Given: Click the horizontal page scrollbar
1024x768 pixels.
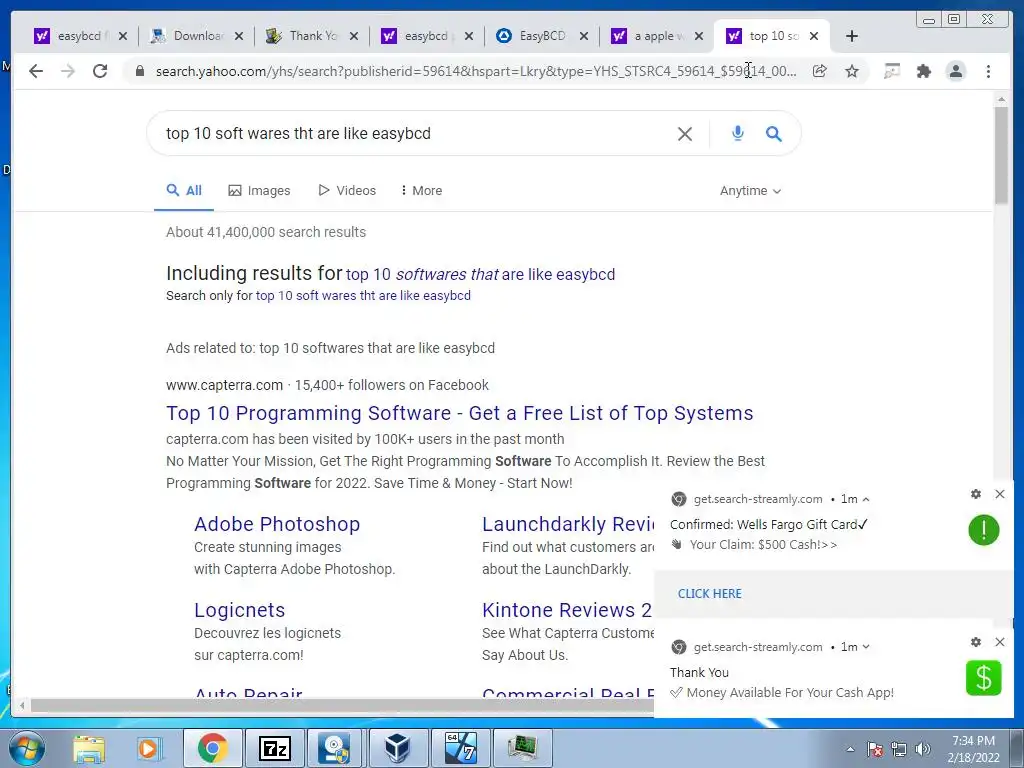Looking at the screenshot, I should point(342,705).
